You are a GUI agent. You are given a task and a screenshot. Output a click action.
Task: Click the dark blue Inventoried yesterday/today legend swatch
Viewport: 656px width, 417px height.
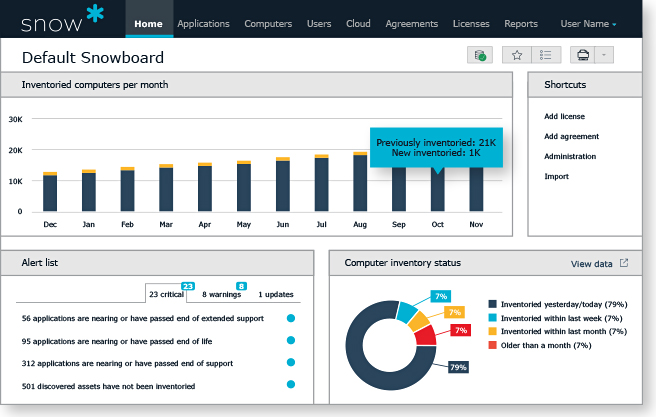tap(492, 303)
